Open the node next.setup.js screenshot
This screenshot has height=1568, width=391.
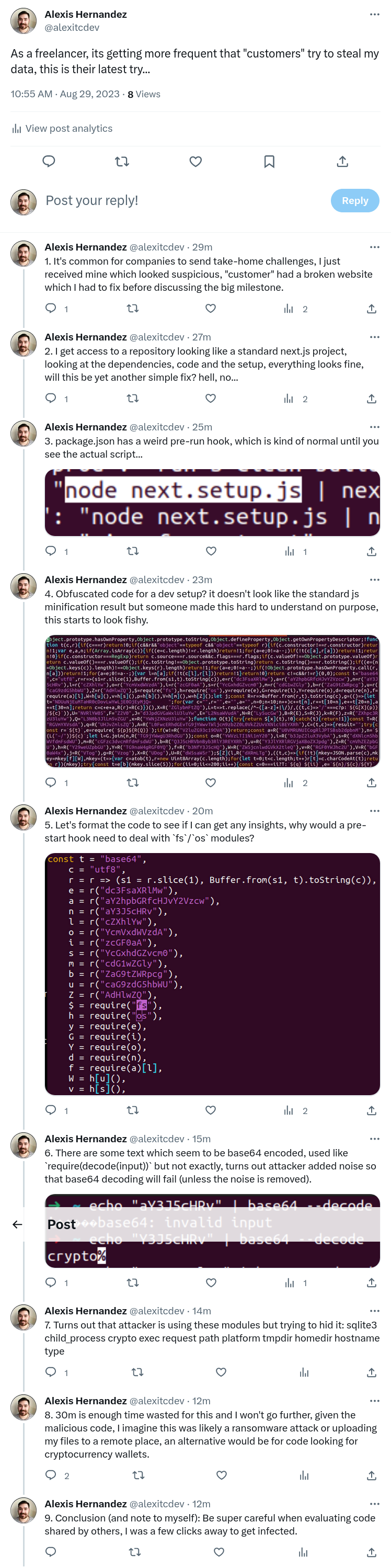tap(212, 502)
